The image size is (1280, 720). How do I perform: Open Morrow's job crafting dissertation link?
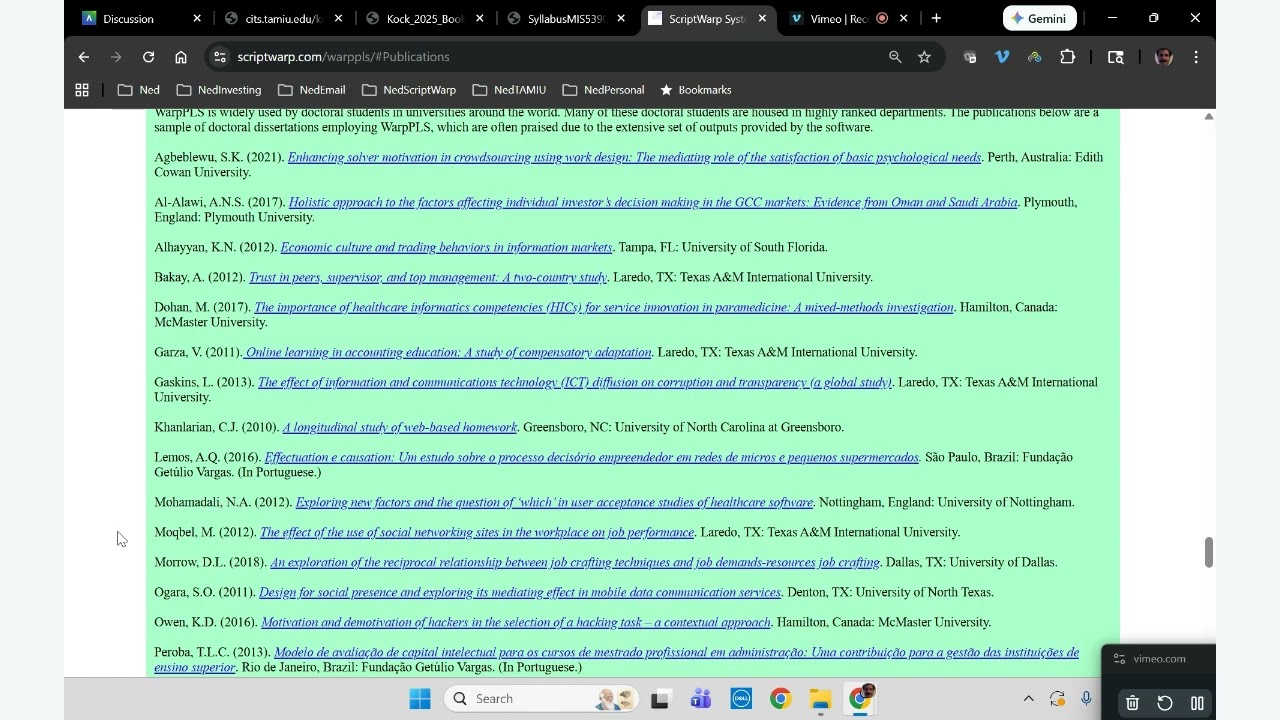click(x=575, y=563)
